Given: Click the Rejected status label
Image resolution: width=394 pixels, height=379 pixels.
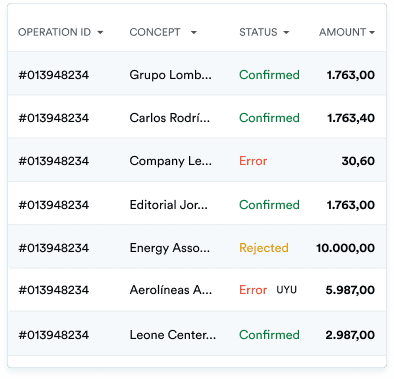Looking at the screenshot, I should [x=264, y=248].
